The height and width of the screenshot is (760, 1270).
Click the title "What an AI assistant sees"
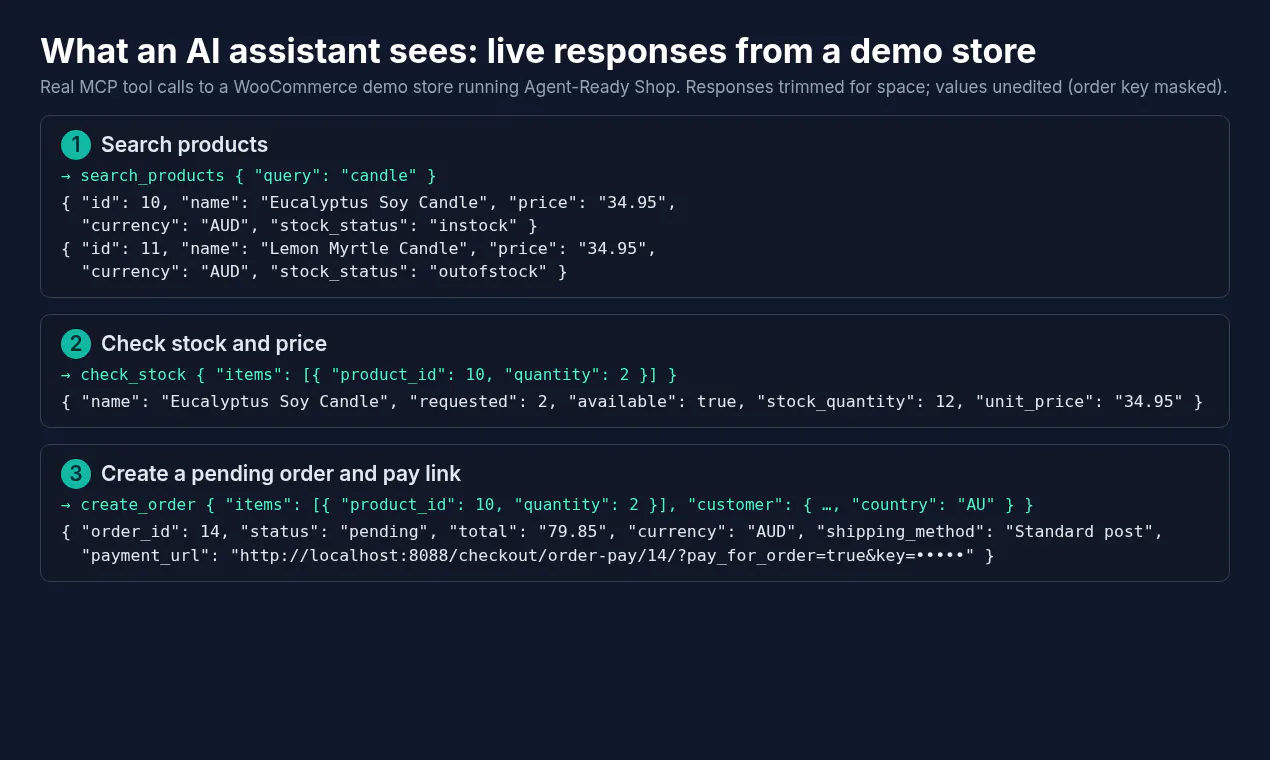(538, 50)
